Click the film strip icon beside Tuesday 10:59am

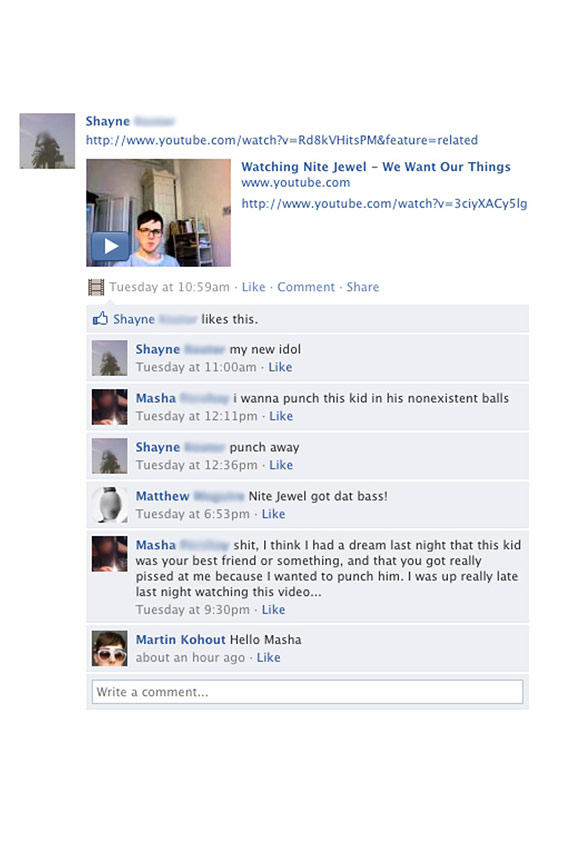click(x=96, y=287)
